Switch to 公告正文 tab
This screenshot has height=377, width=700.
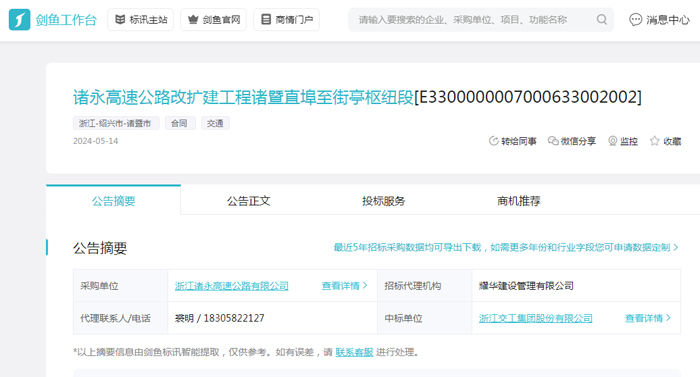click(249, 201)
